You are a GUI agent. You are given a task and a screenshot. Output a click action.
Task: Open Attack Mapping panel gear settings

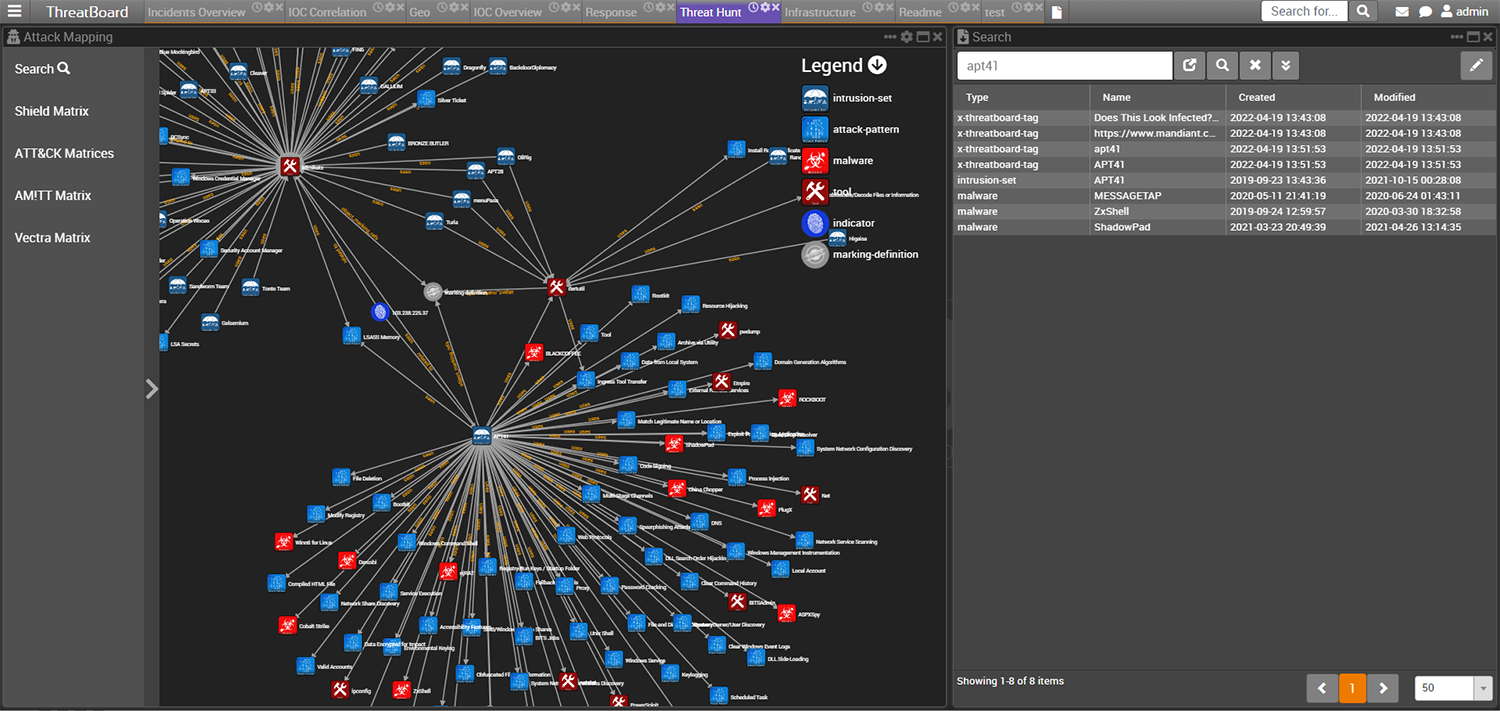coord(906,37)
